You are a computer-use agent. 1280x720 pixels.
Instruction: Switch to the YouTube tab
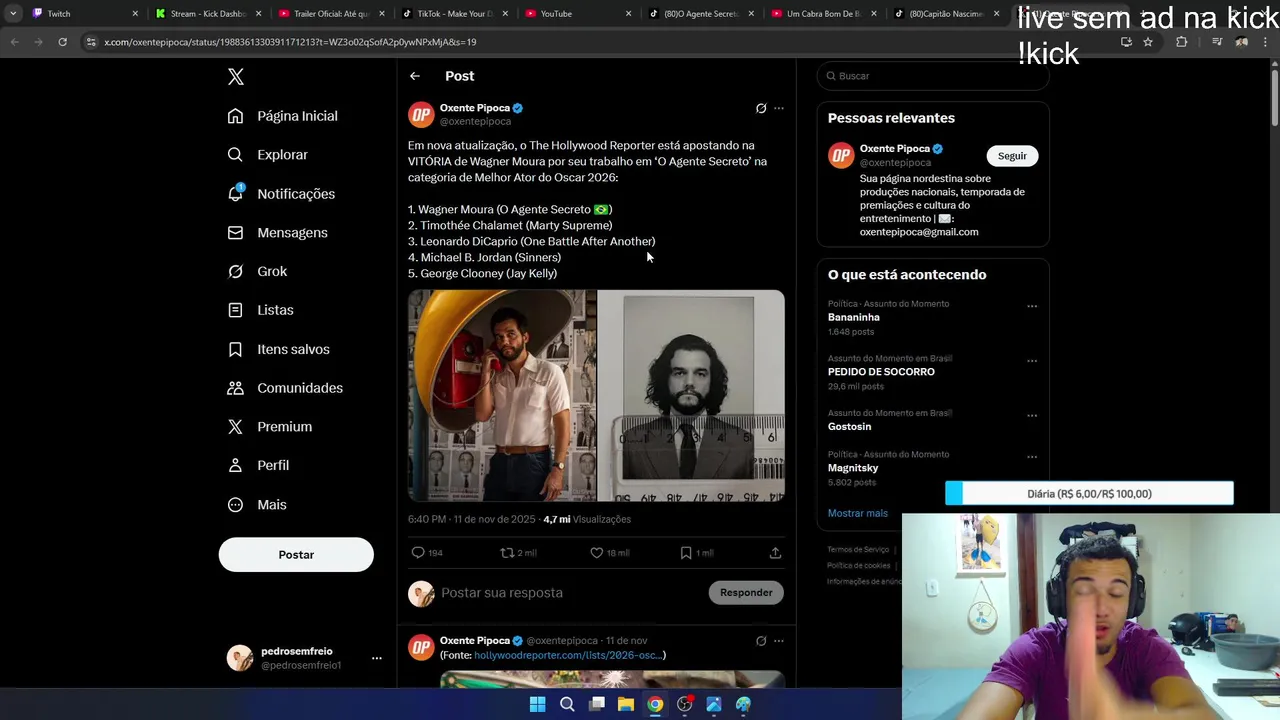pyautogui.click(x=577, y=14)
